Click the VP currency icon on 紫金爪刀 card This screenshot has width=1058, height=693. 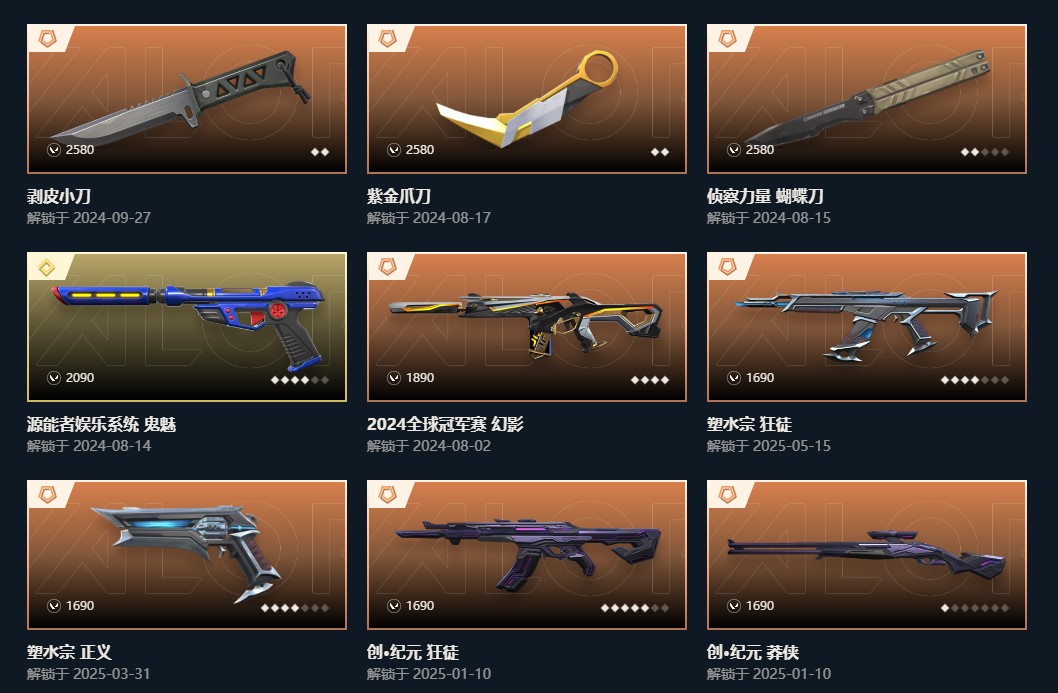[394, 150]
